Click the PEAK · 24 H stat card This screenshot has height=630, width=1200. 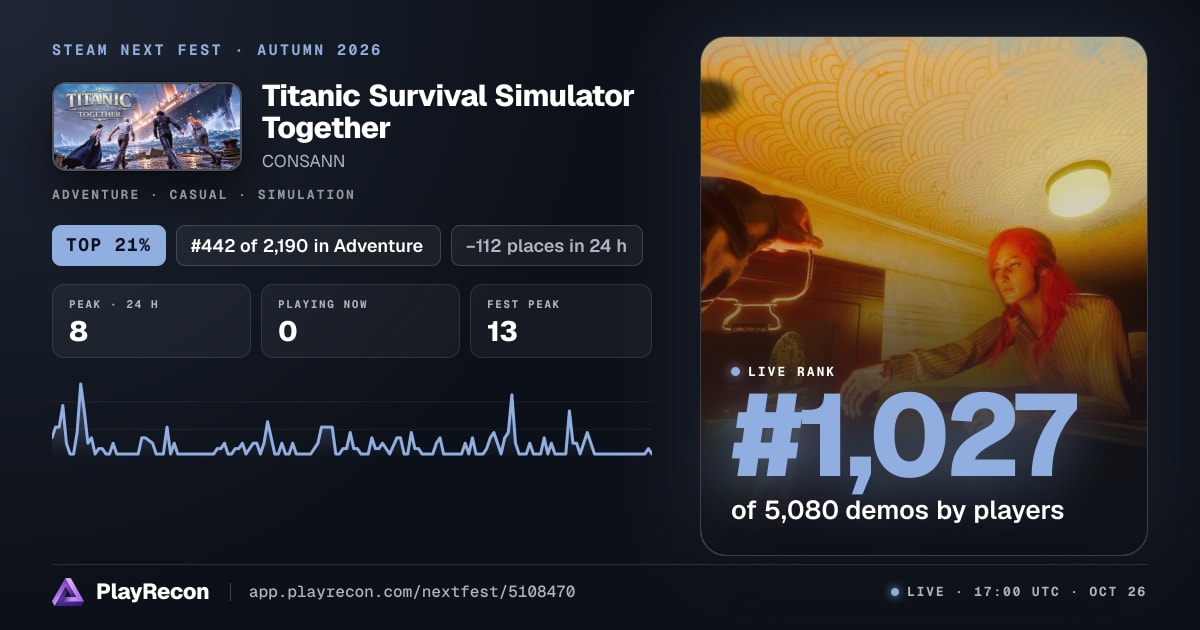point(151,321)
